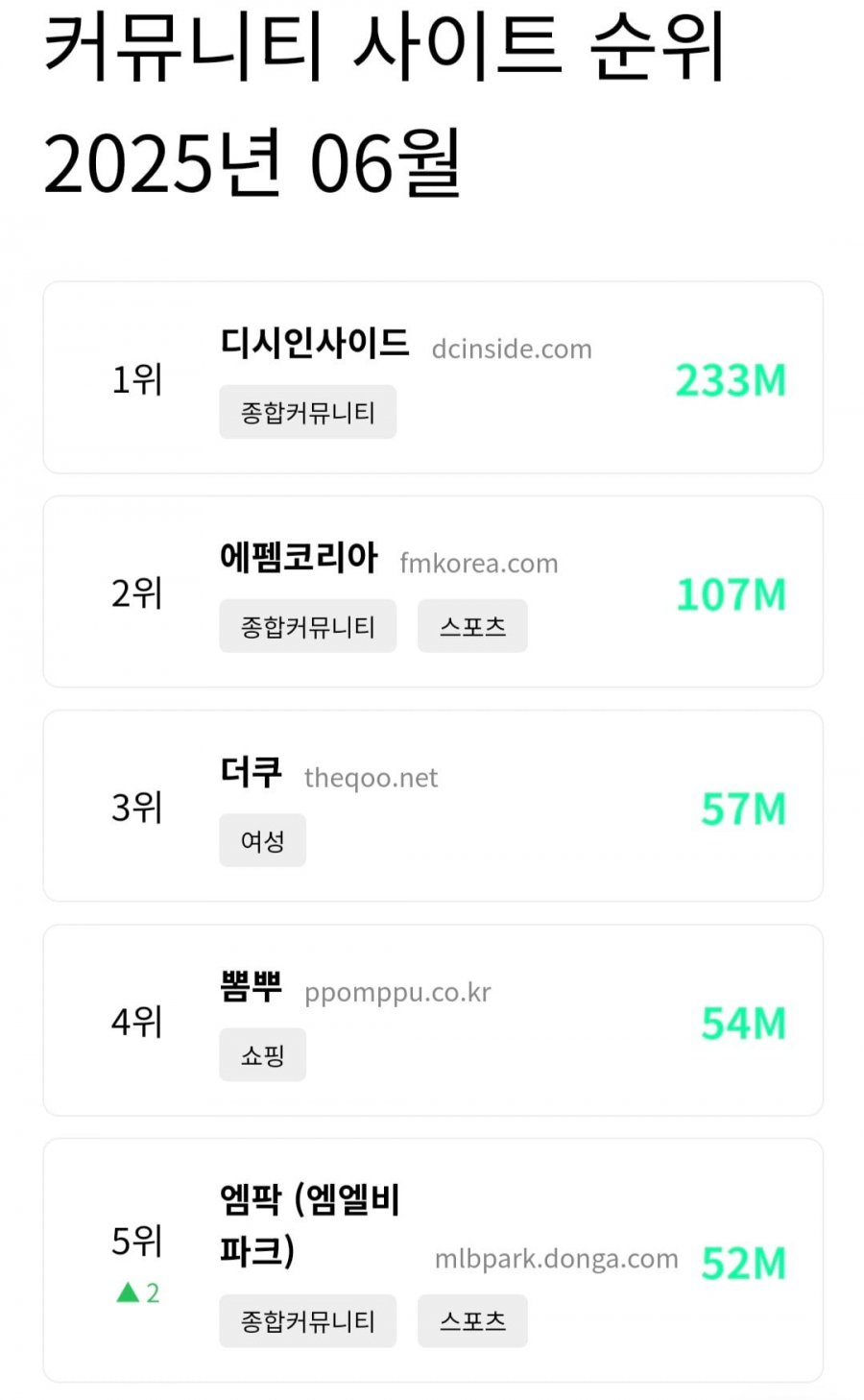Visit the mlbpark.donga.com URL

coord(557,1259)
